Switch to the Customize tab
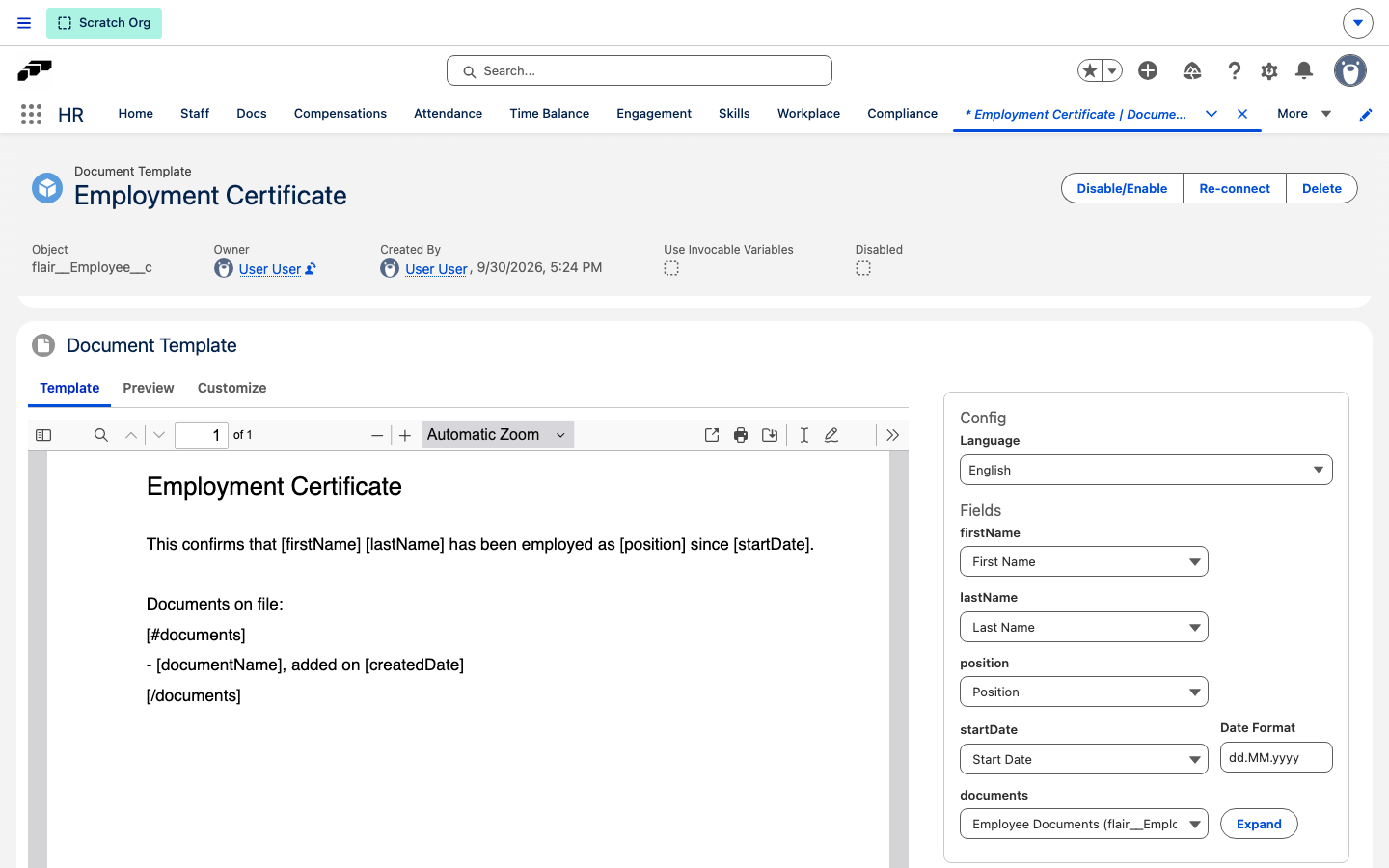The image size is (1389, 868). (231, 388)
